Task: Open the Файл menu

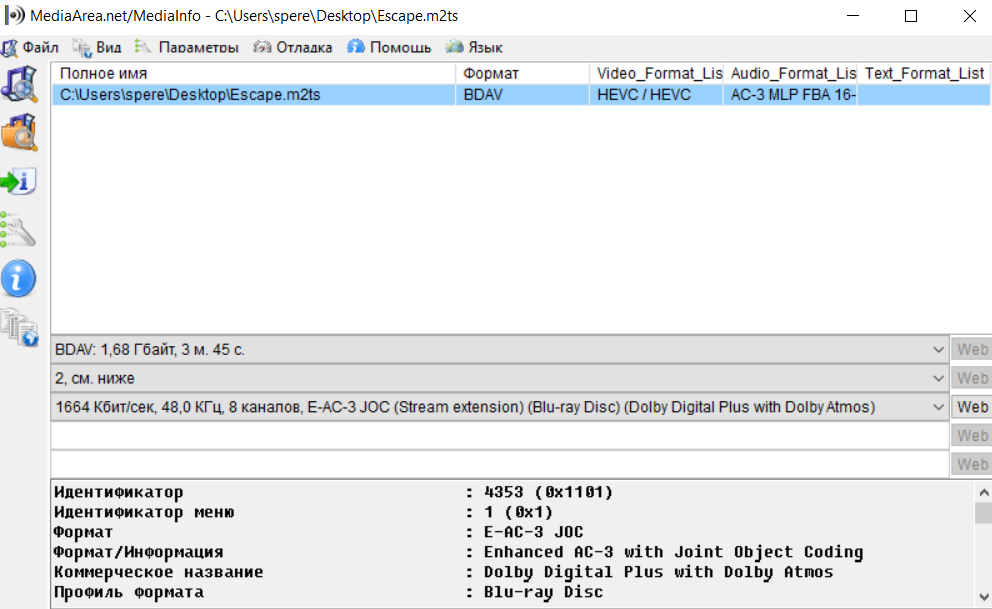Action: pyautogui.click(x=31, y=47)
